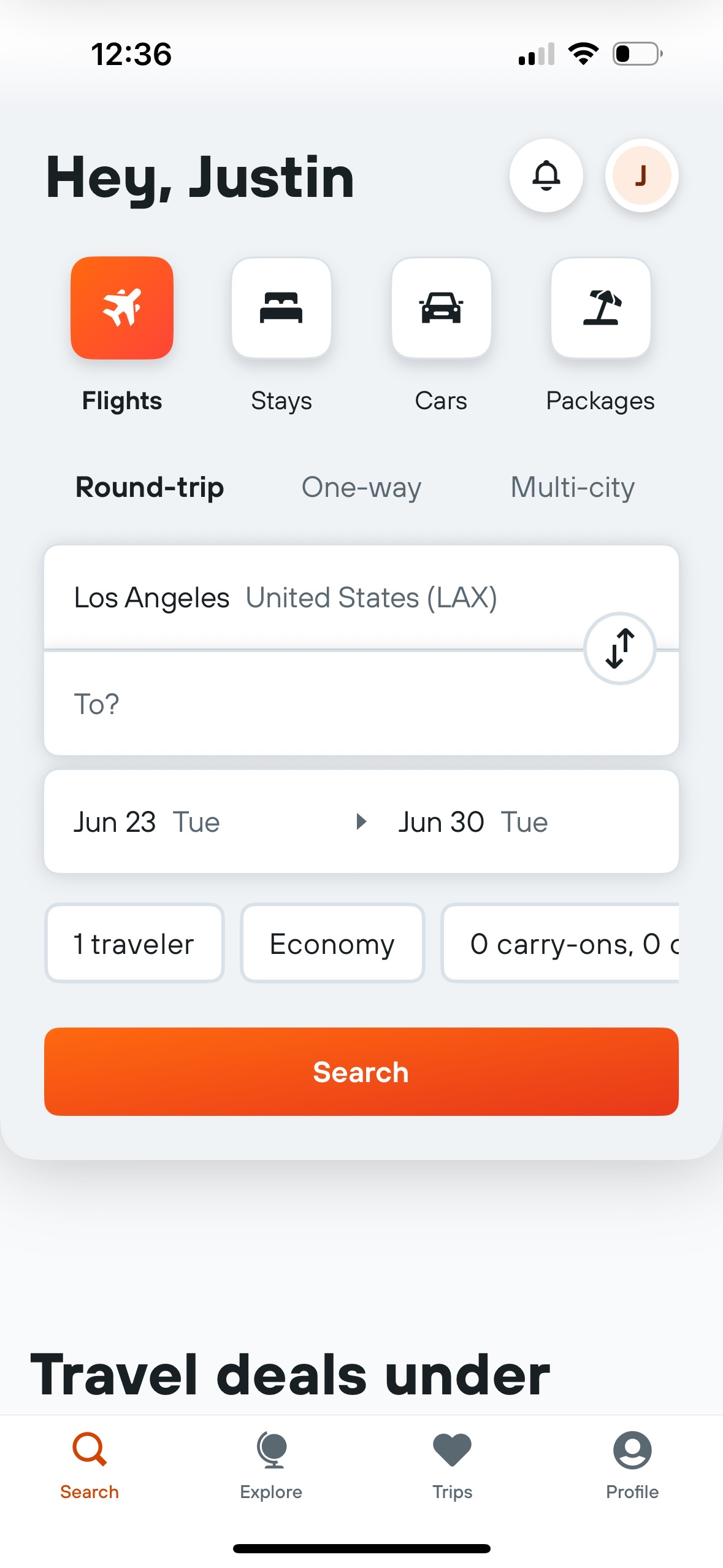Open Justin's profile avatar
The width and height of the screenshot is (723, 1568).
[x=641, y=175]
